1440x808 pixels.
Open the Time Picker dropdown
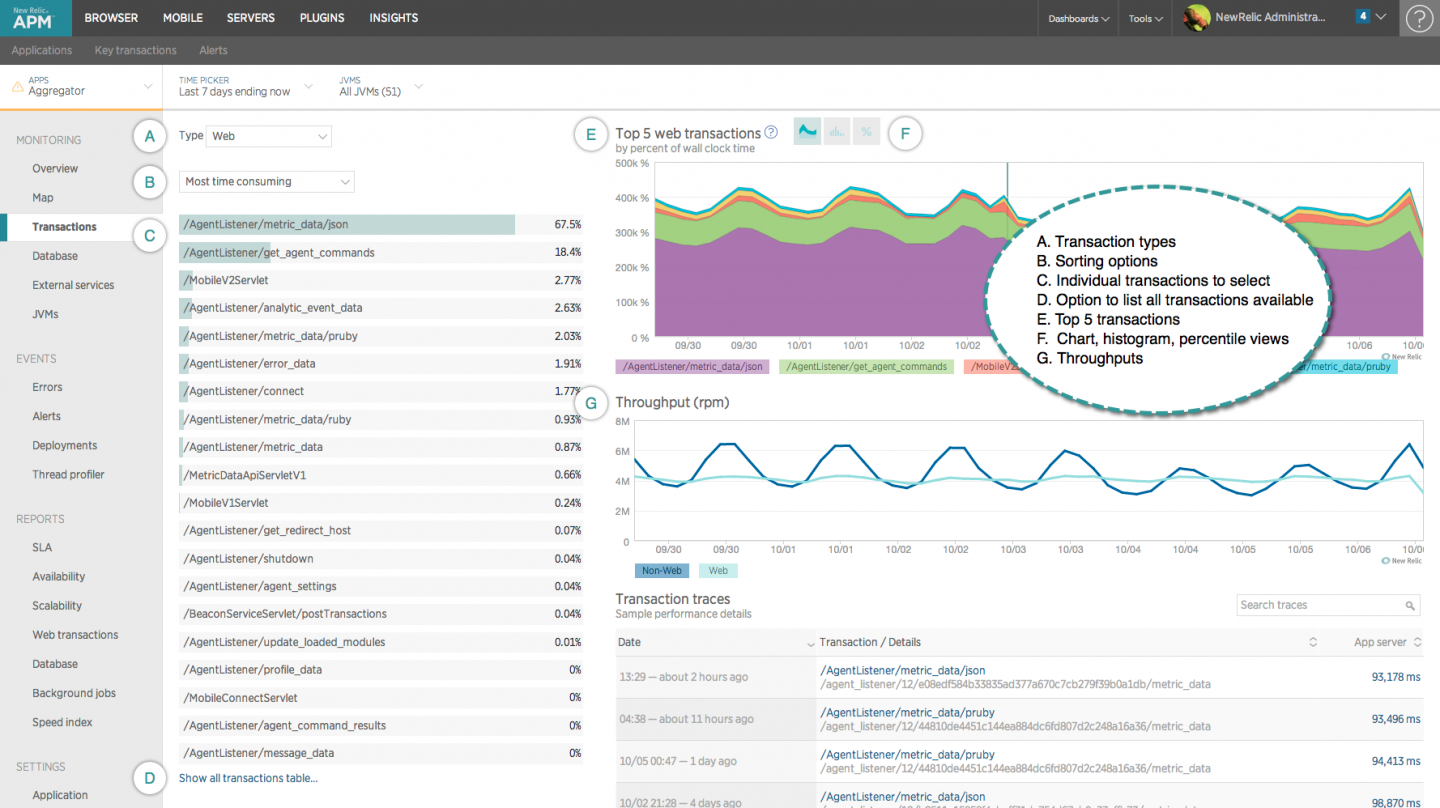click(x=245, y=86)
